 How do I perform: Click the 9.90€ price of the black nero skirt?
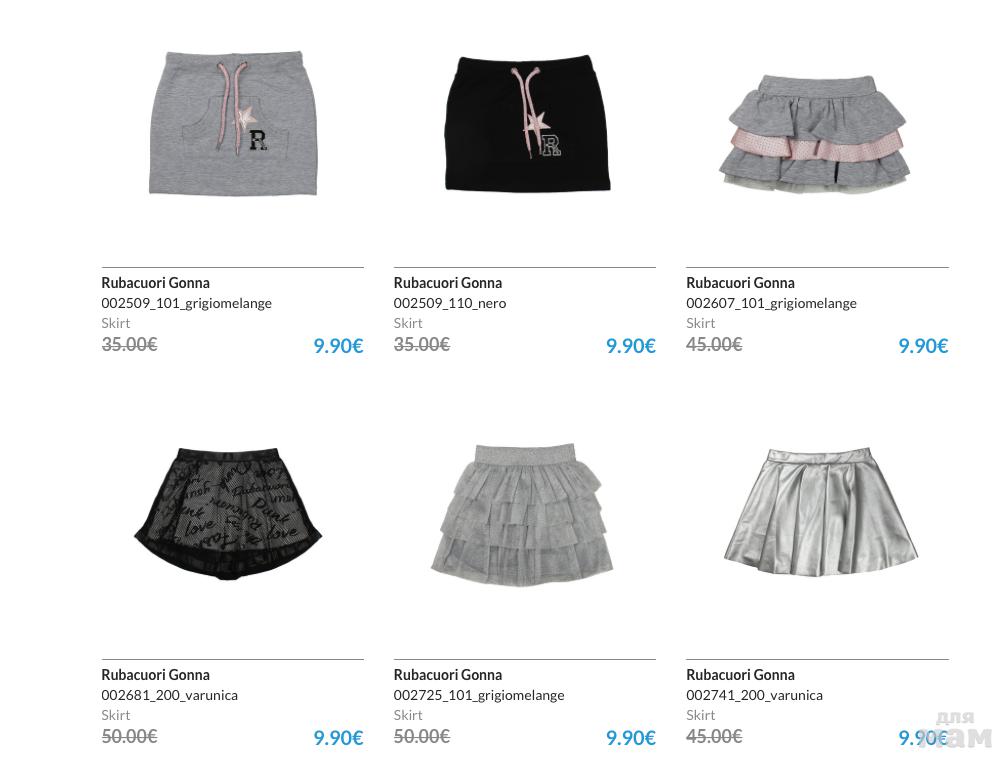point(631,346)
